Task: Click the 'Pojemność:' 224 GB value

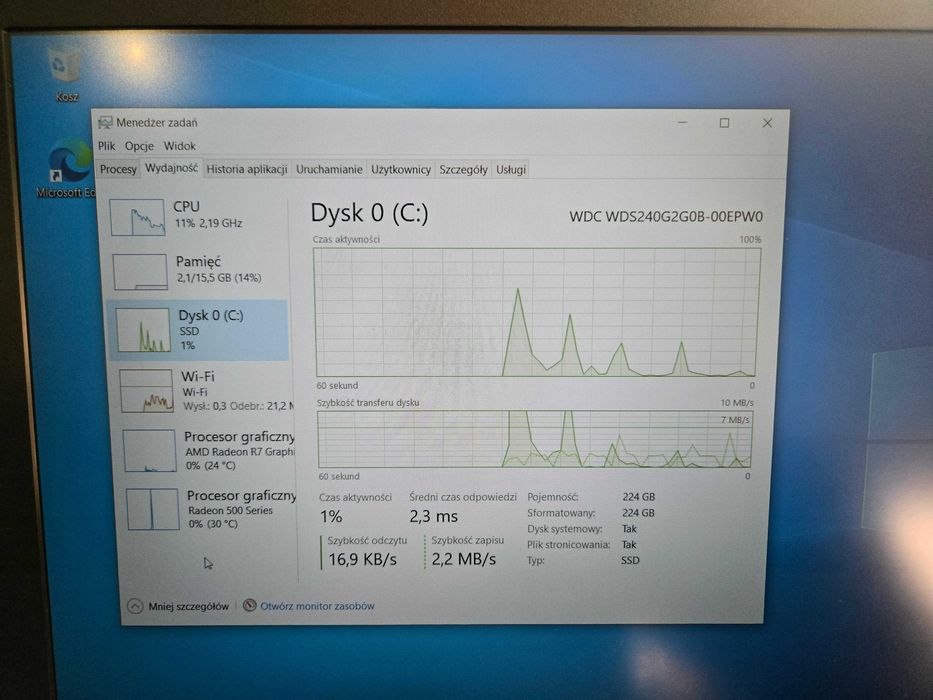Action: click(638, 496)
